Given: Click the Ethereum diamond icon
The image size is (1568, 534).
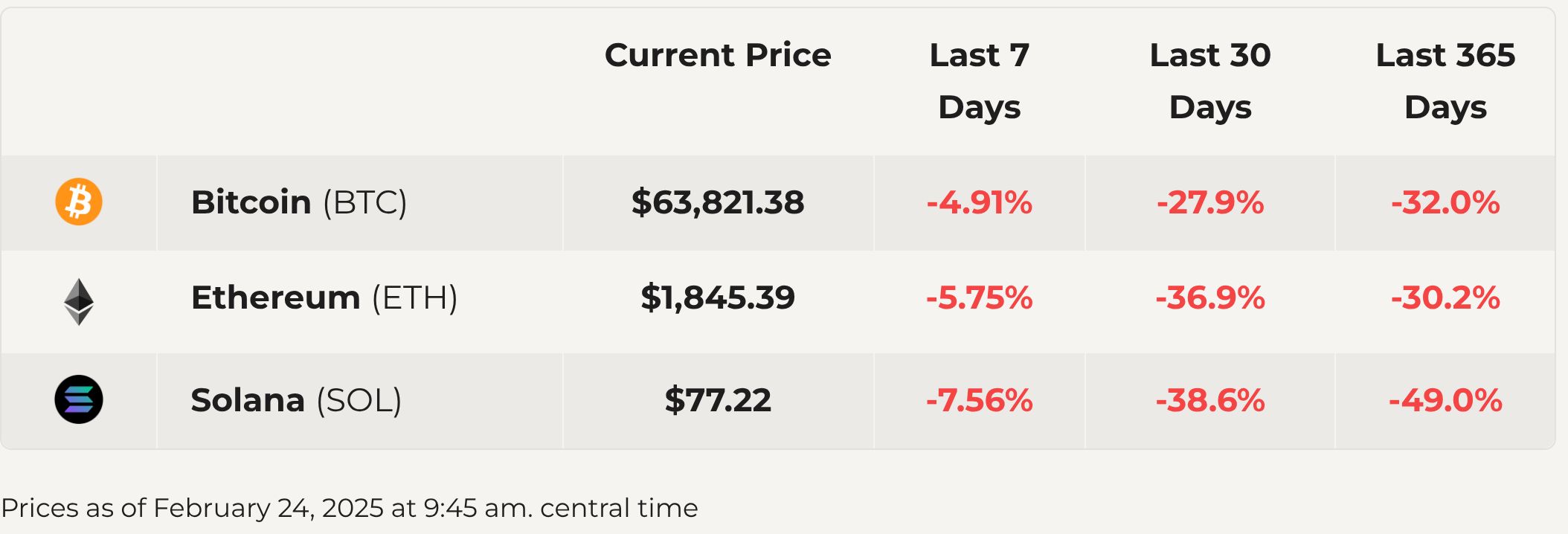Looking at the screenshot, I should (x=79, y=301).
